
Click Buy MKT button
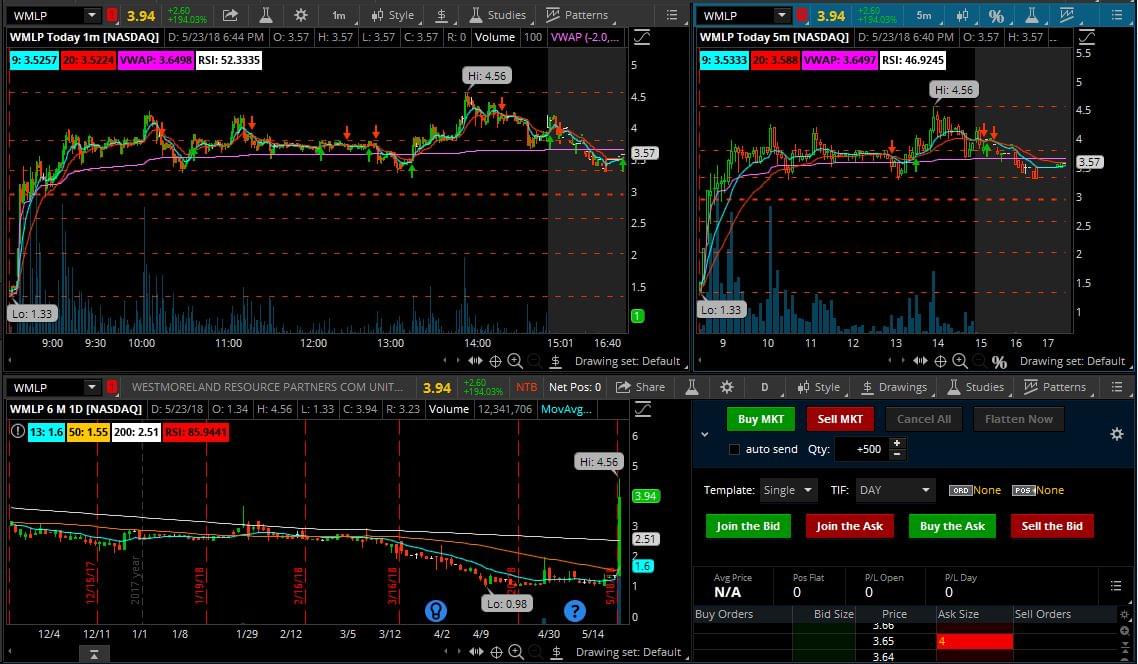(761, 419)
